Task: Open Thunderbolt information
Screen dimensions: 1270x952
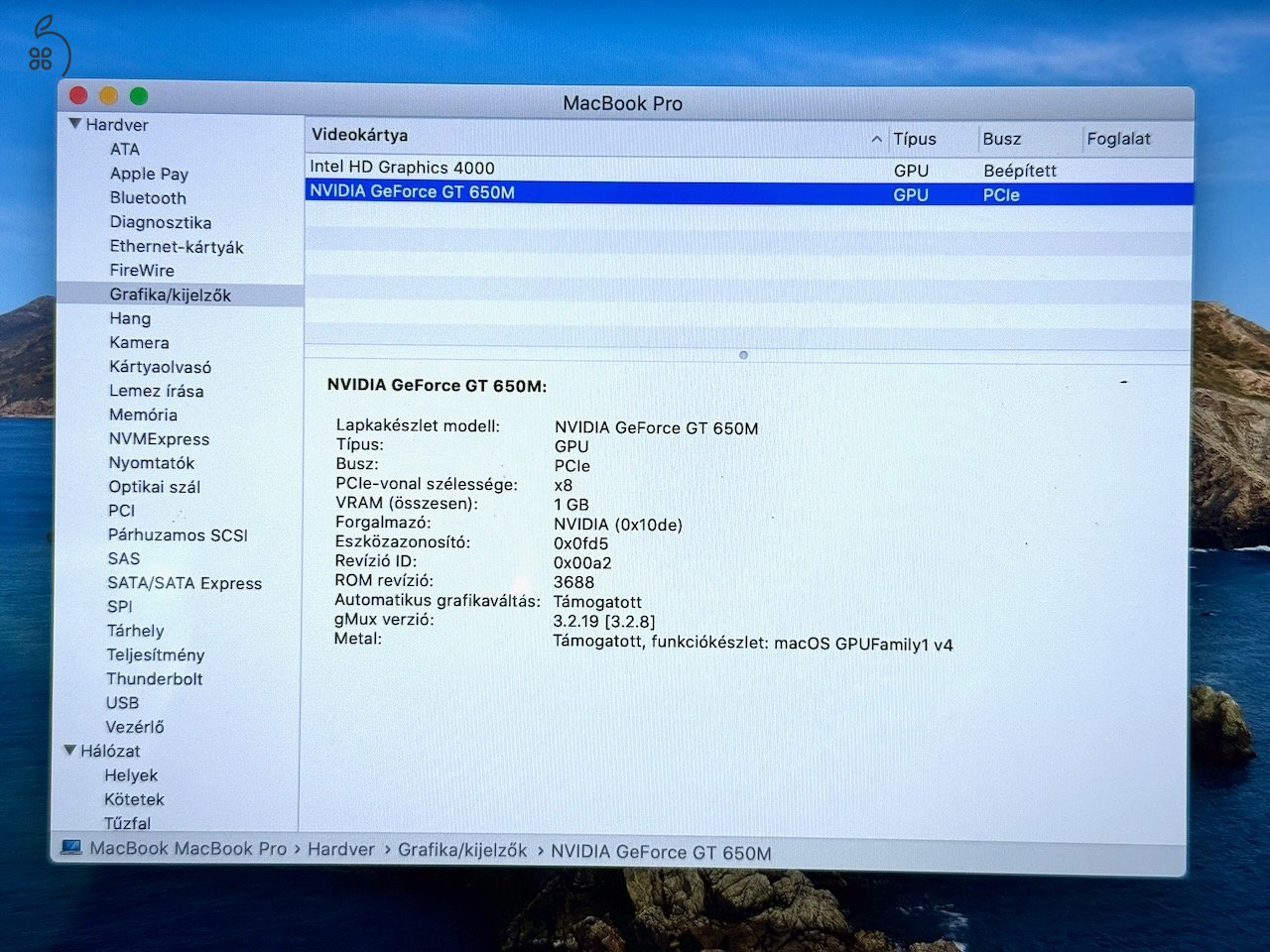Action: [x=154, y=679]
